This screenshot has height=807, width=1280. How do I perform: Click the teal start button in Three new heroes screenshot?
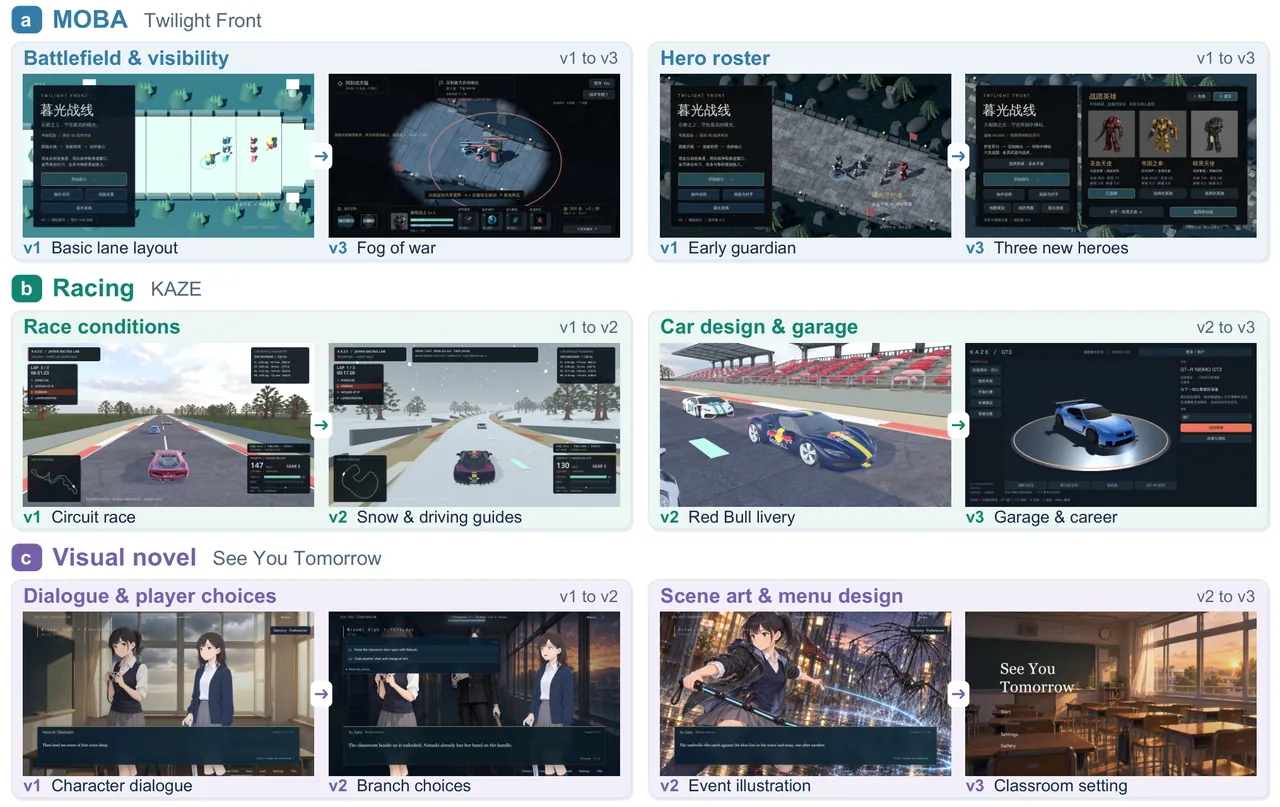click(1026, 179)
